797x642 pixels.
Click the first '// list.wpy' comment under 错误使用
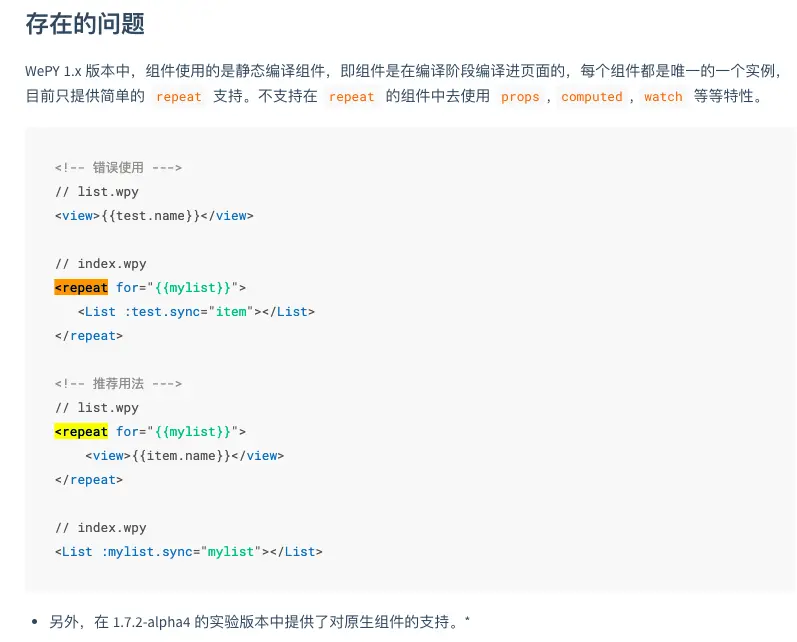pyautogui.click(x=97, y=192)
